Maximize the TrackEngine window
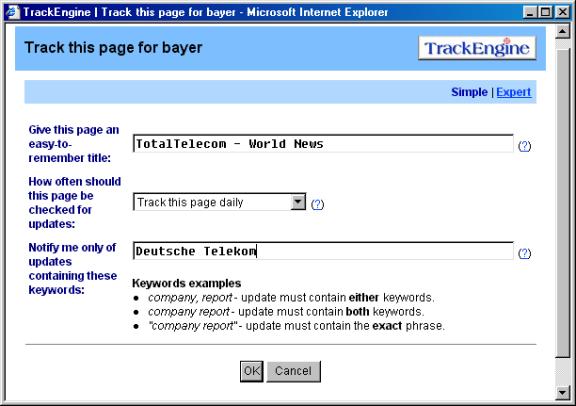This screenshot has height=406, width=576. (x=546, y=12)
